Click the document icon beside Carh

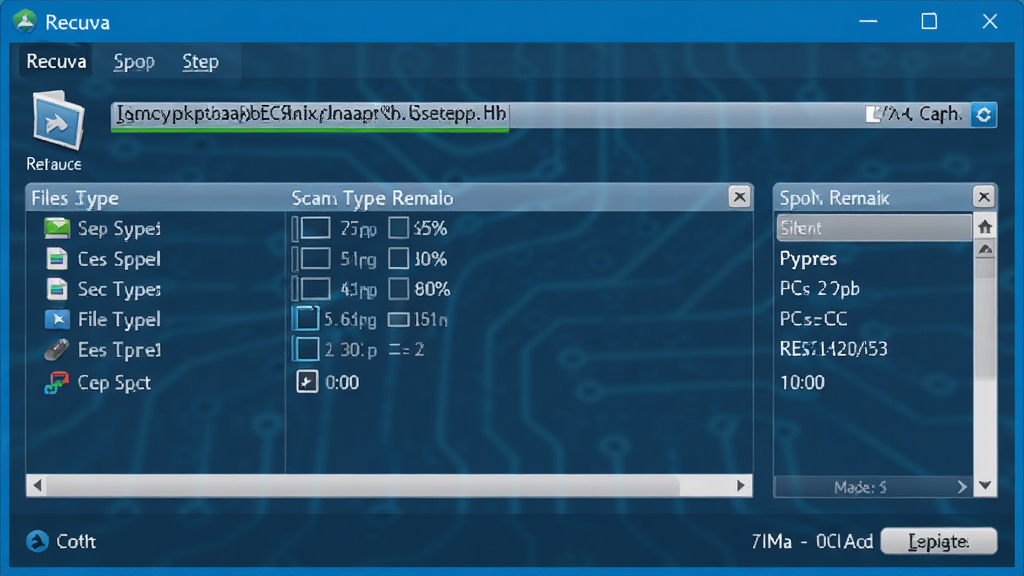872,115
